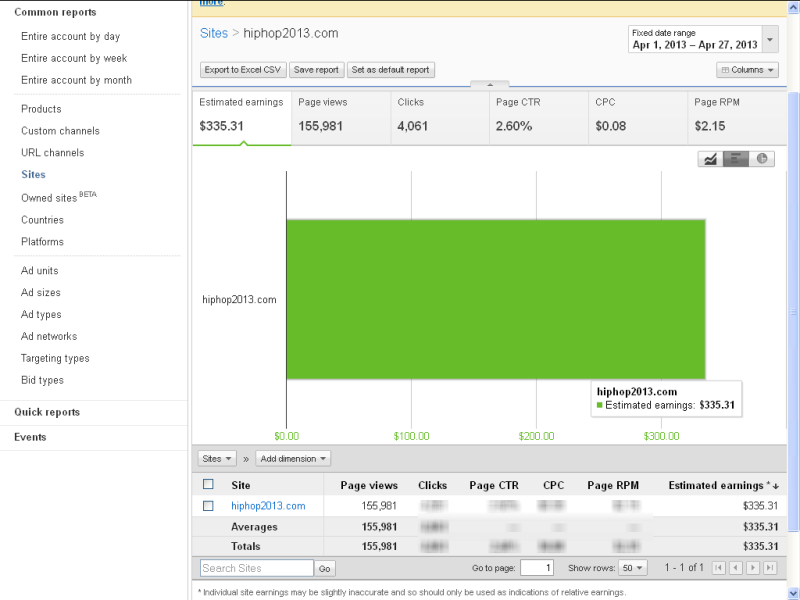Click the Save report button
Image resolution: width=800 pixels, height=600 pixels.
click(x=316, y=70)
